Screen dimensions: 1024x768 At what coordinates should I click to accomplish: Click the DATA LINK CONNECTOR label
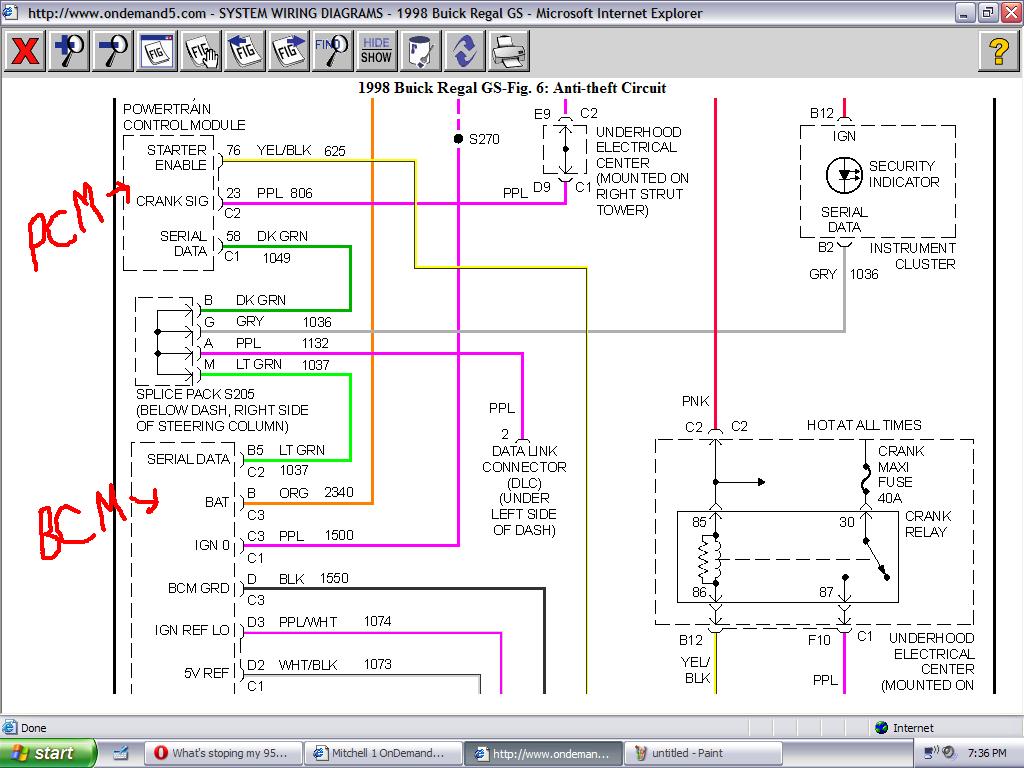click(x=524, y=459)
